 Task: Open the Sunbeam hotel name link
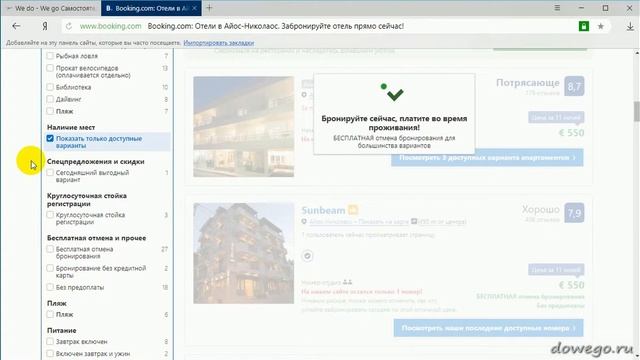click(323, 210)
